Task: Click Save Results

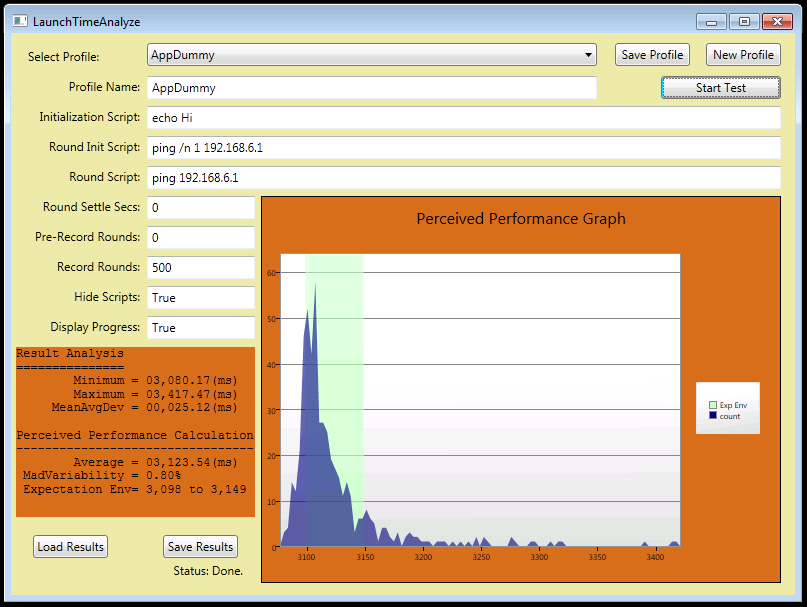Action: click(x=200, y=546)
